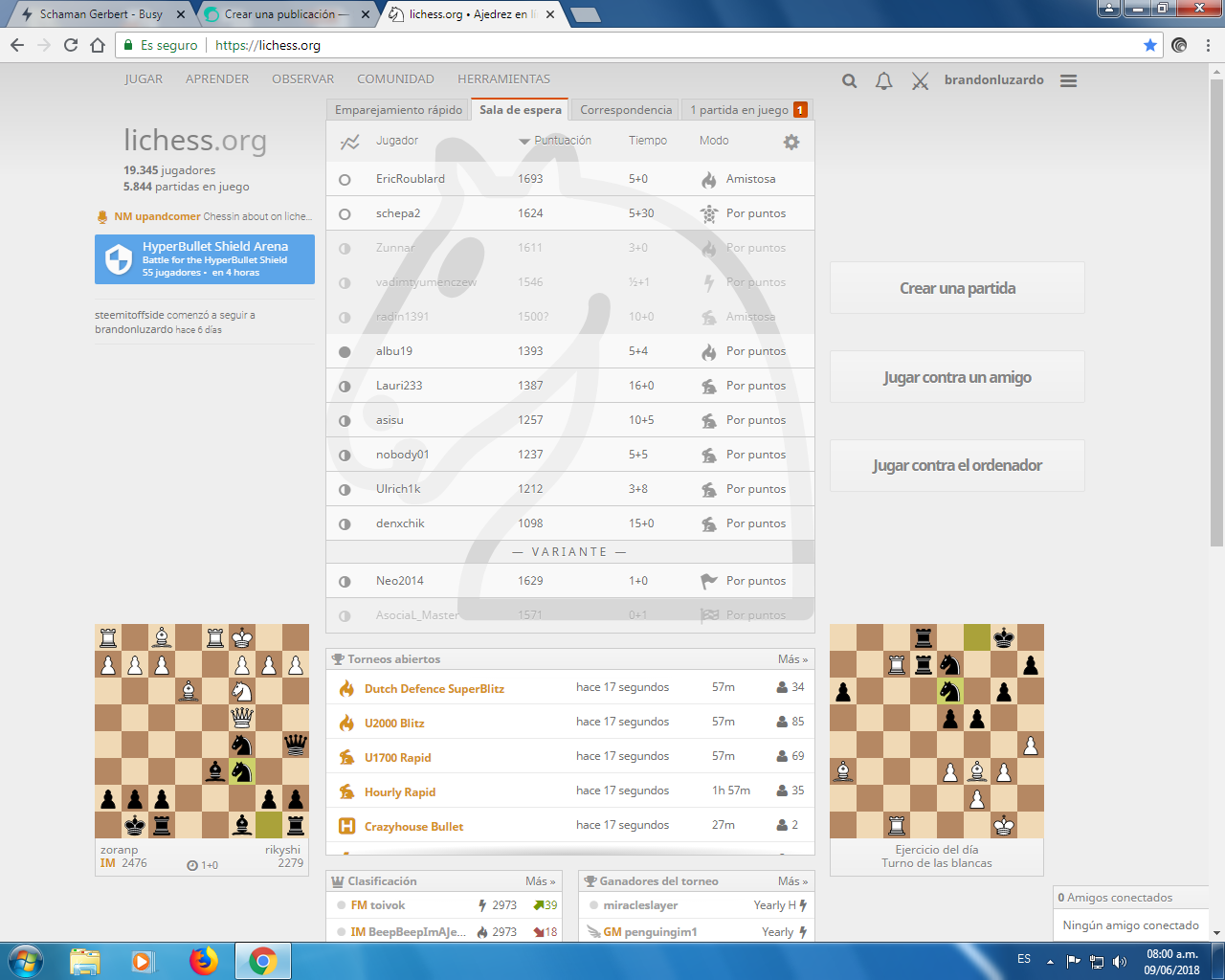1225x980 pixels.
Task: Go to Chrome home page icon
Action: coord(98,45)
